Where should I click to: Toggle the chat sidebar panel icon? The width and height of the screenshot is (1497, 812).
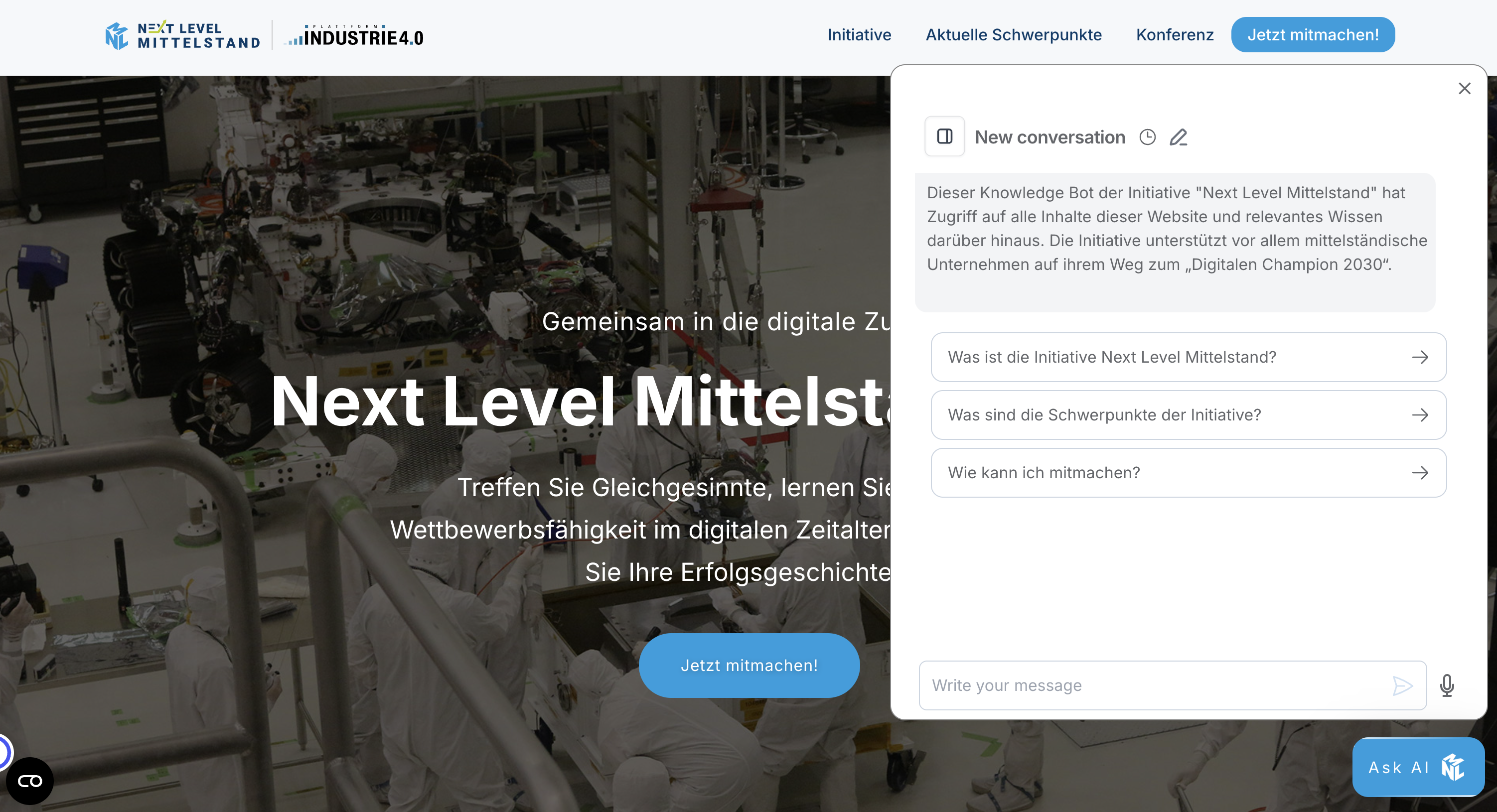[x=944, y=136]
